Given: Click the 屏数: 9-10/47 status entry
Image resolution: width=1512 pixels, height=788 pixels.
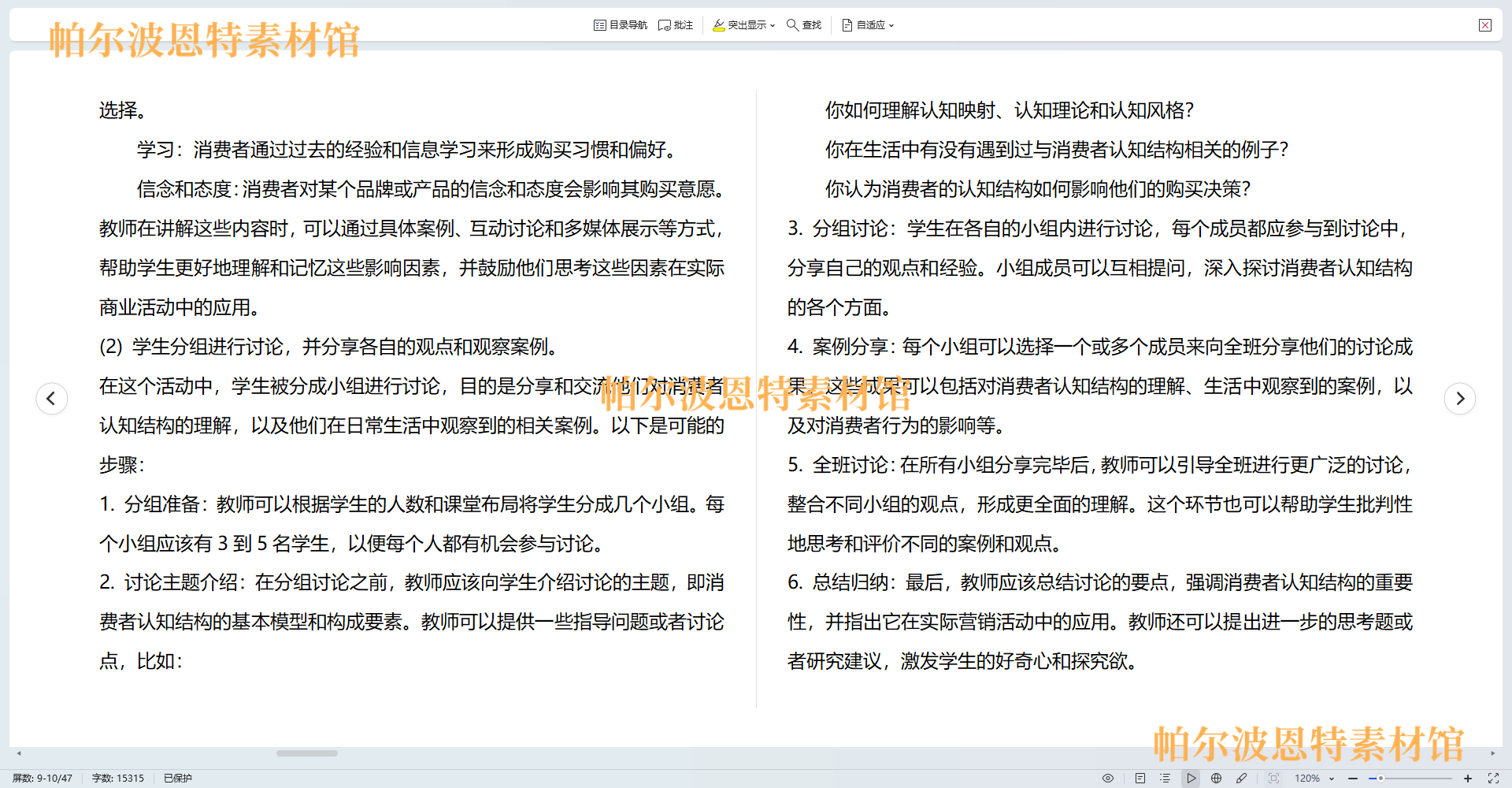Looking at the screenshot, I should point(43,778).
